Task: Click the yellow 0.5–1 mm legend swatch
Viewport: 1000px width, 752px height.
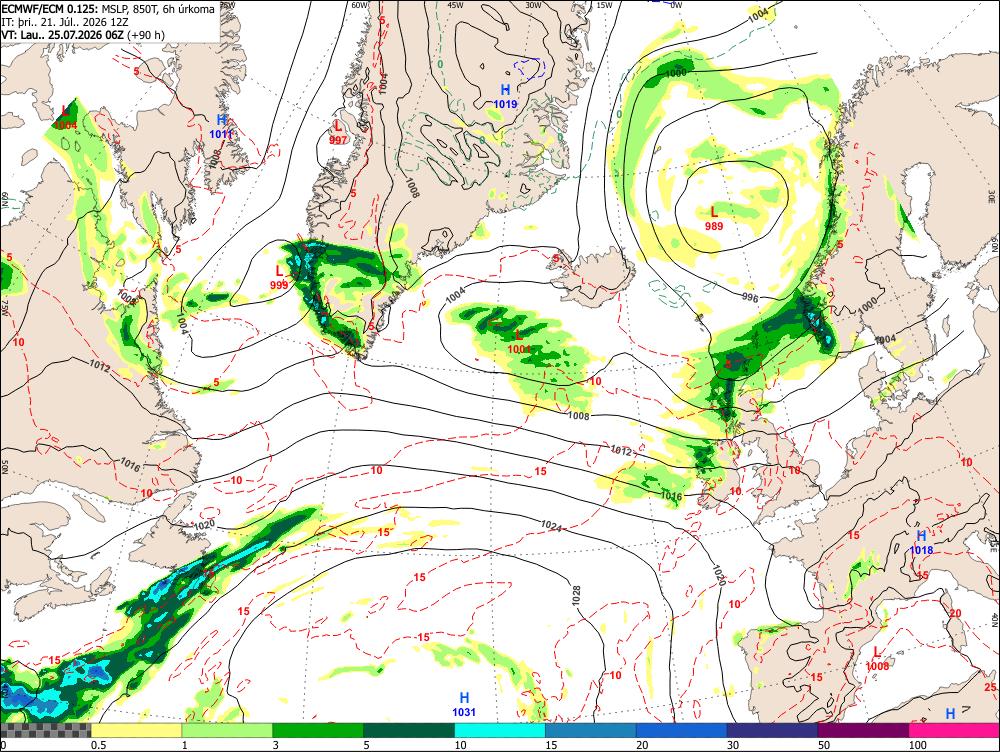Action: [136, 730]
